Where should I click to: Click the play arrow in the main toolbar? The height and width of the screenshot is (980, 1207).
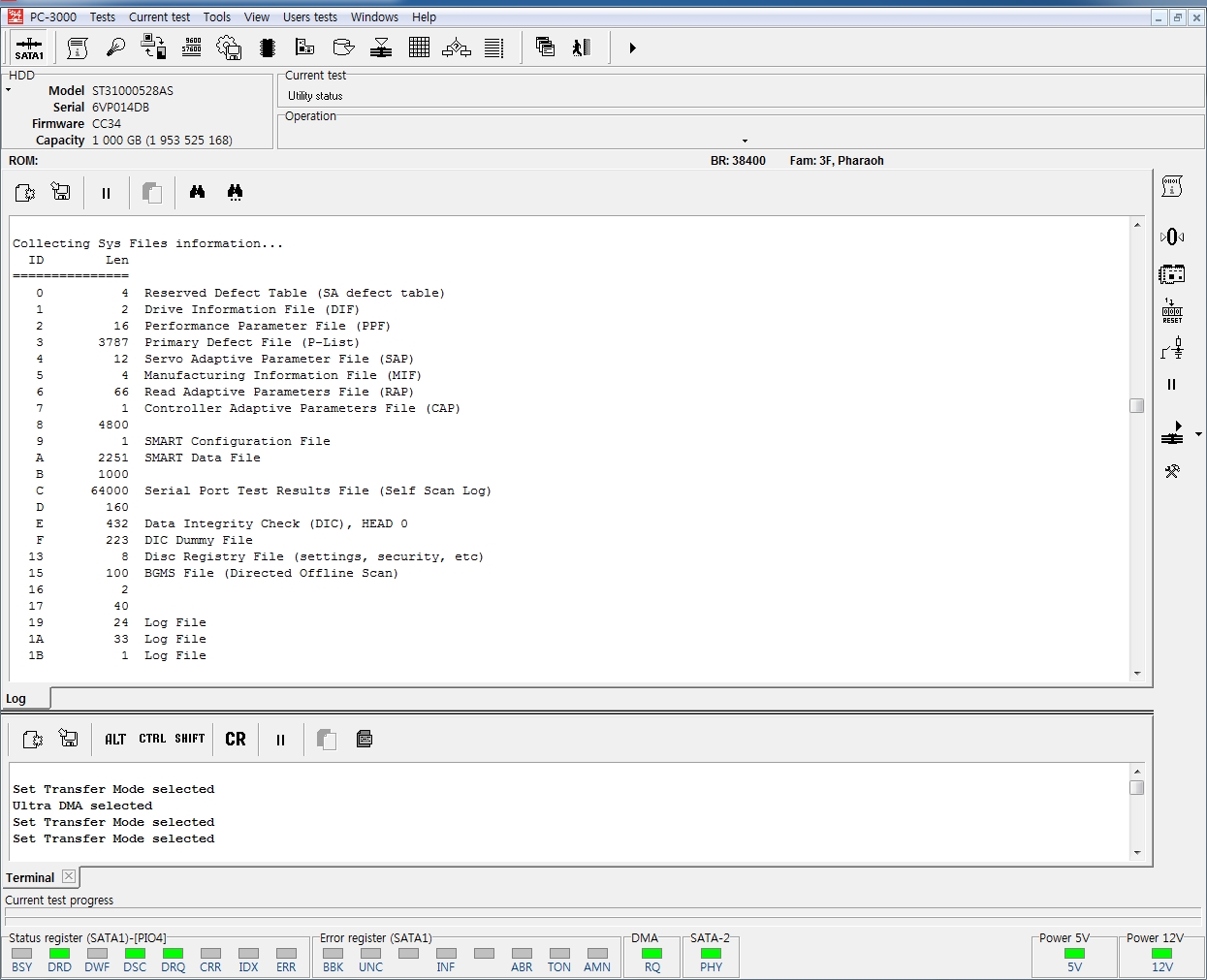tap(632, 47)
